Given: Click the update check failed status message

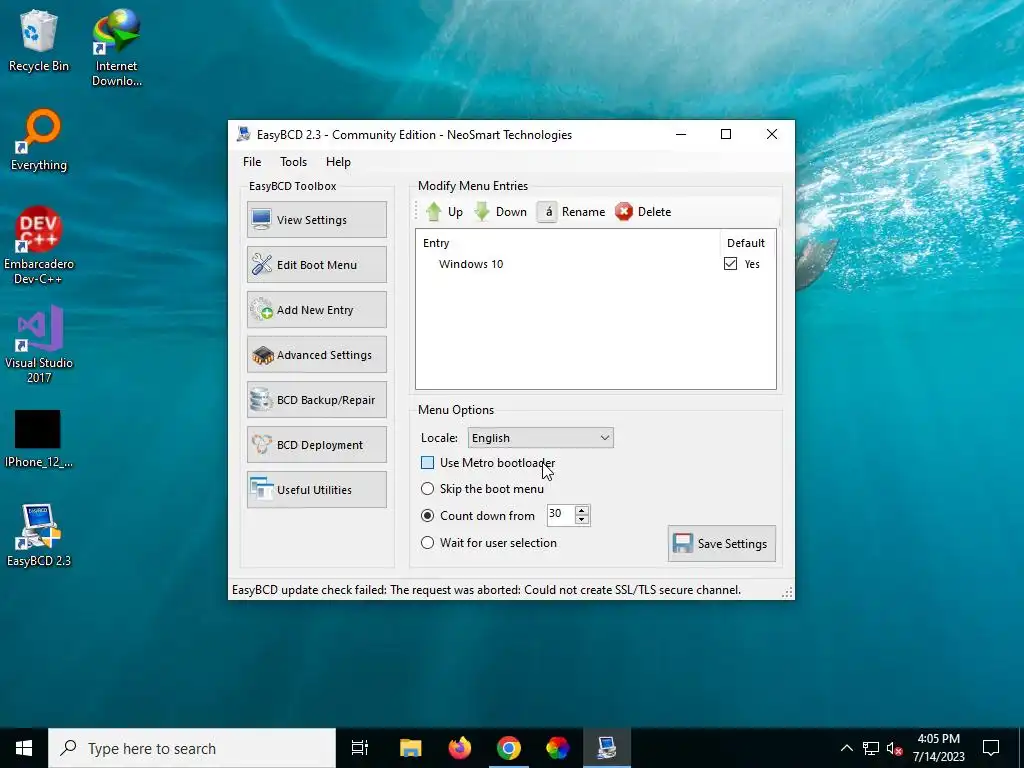Looking at the screenshot, I should point(486,590).
